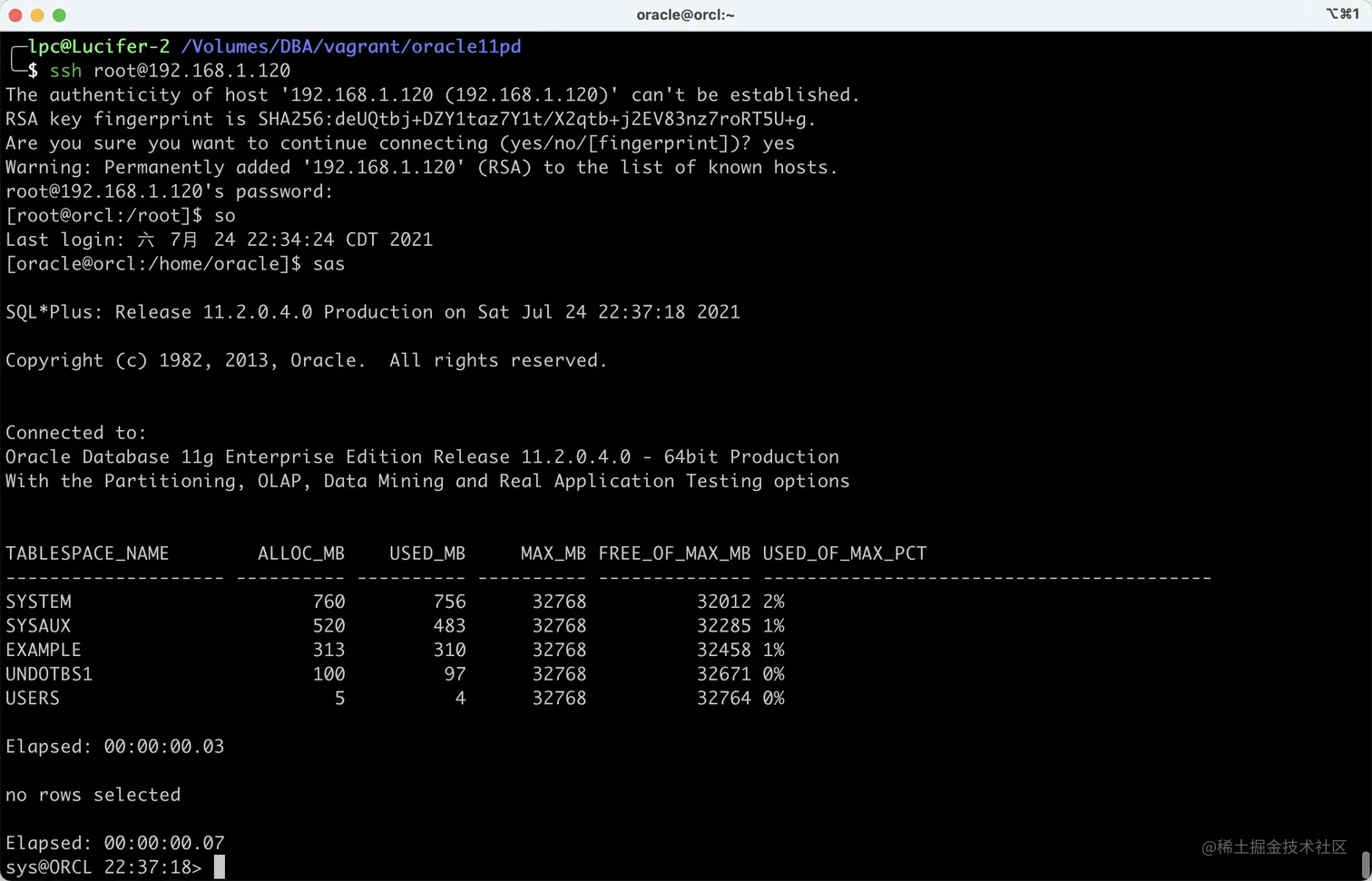Click FREE_OF_MAX_MB value 32764
The height and width of the screenshot is (881, 1372).
click(x=724, y=699)
